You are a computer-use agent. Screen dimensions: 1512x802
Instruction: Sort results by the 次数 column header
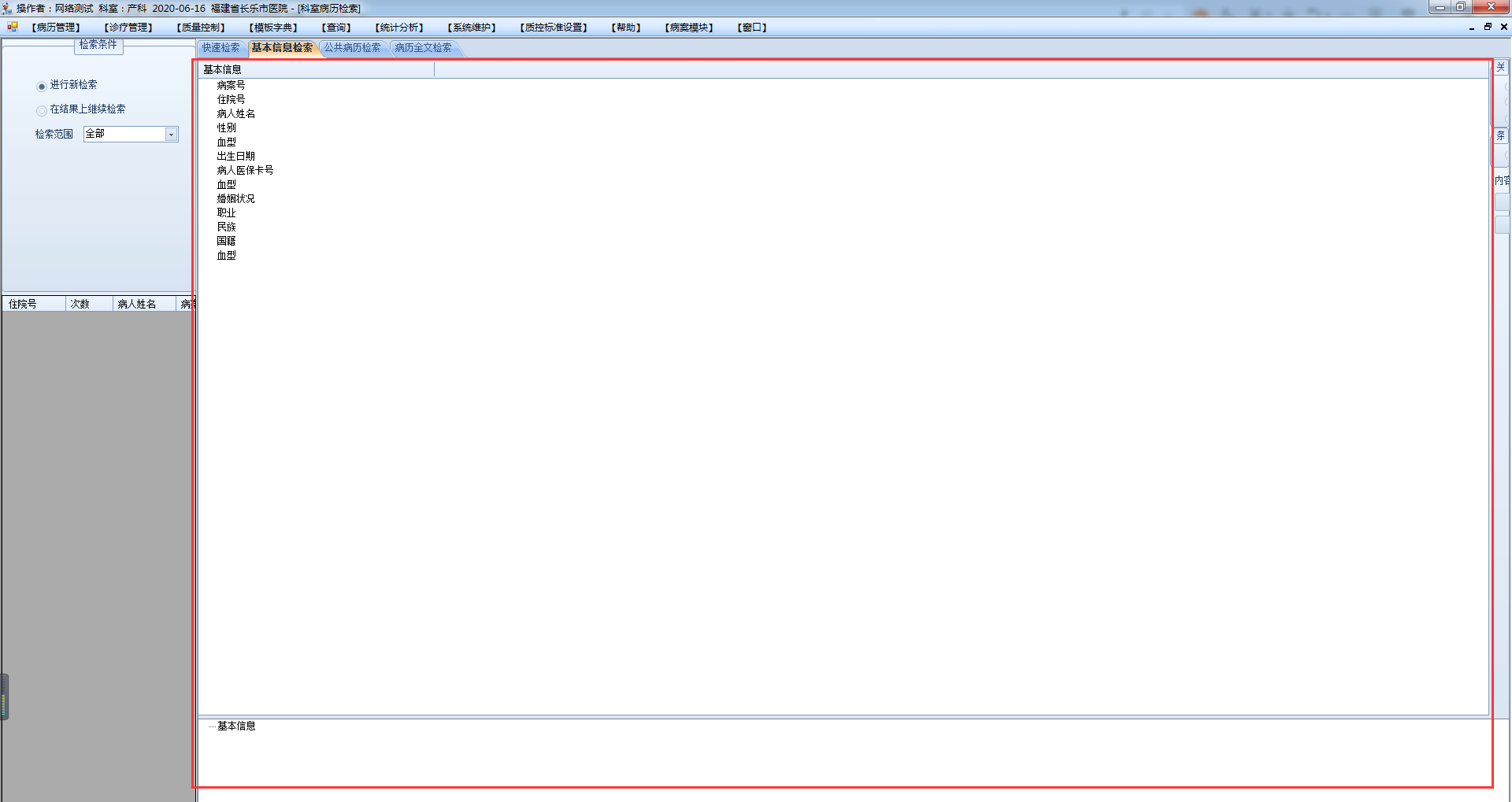[89, 304]
